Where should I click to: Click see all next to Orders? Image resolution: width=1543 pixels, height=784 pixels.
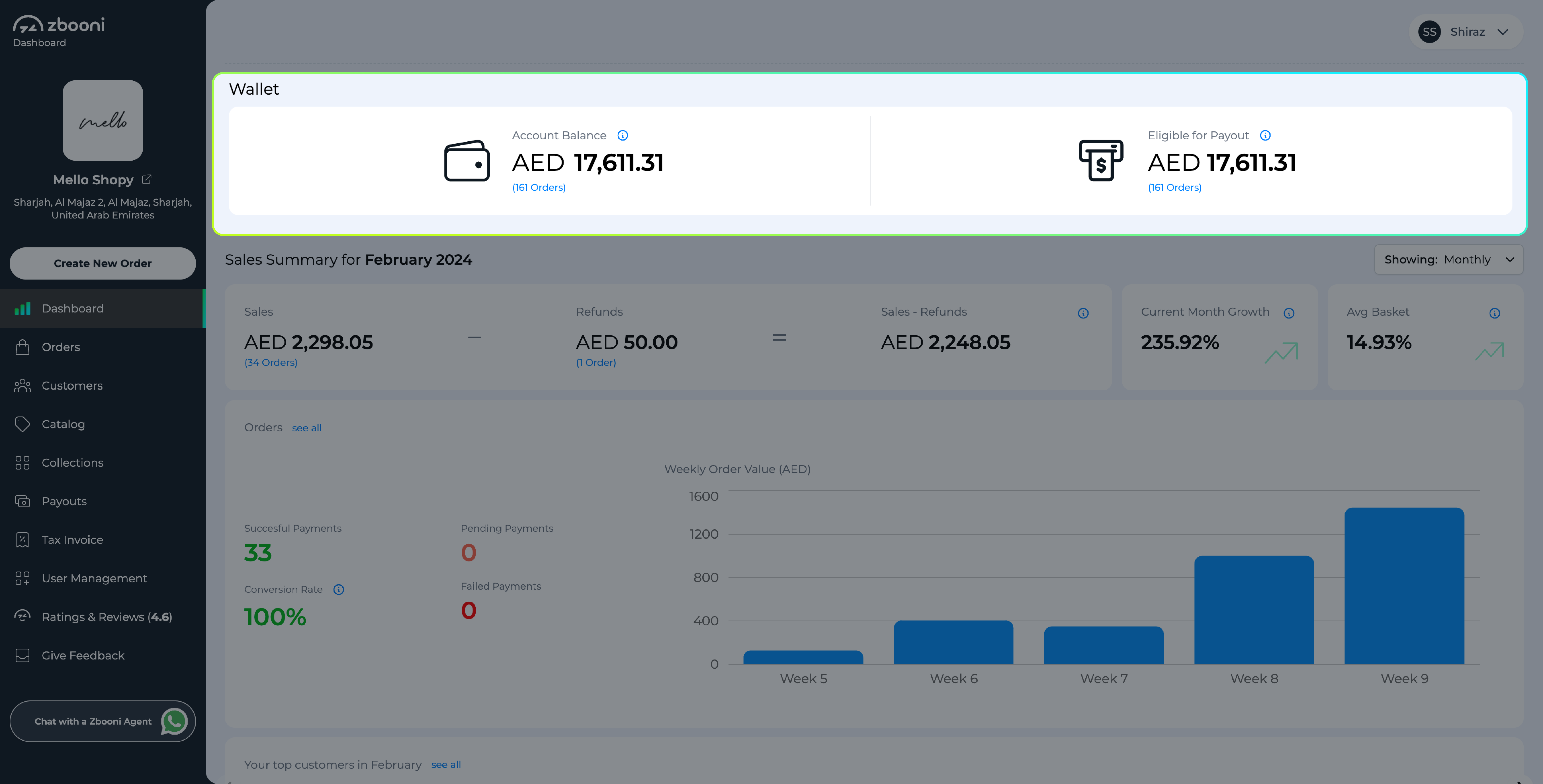(307, 428)
